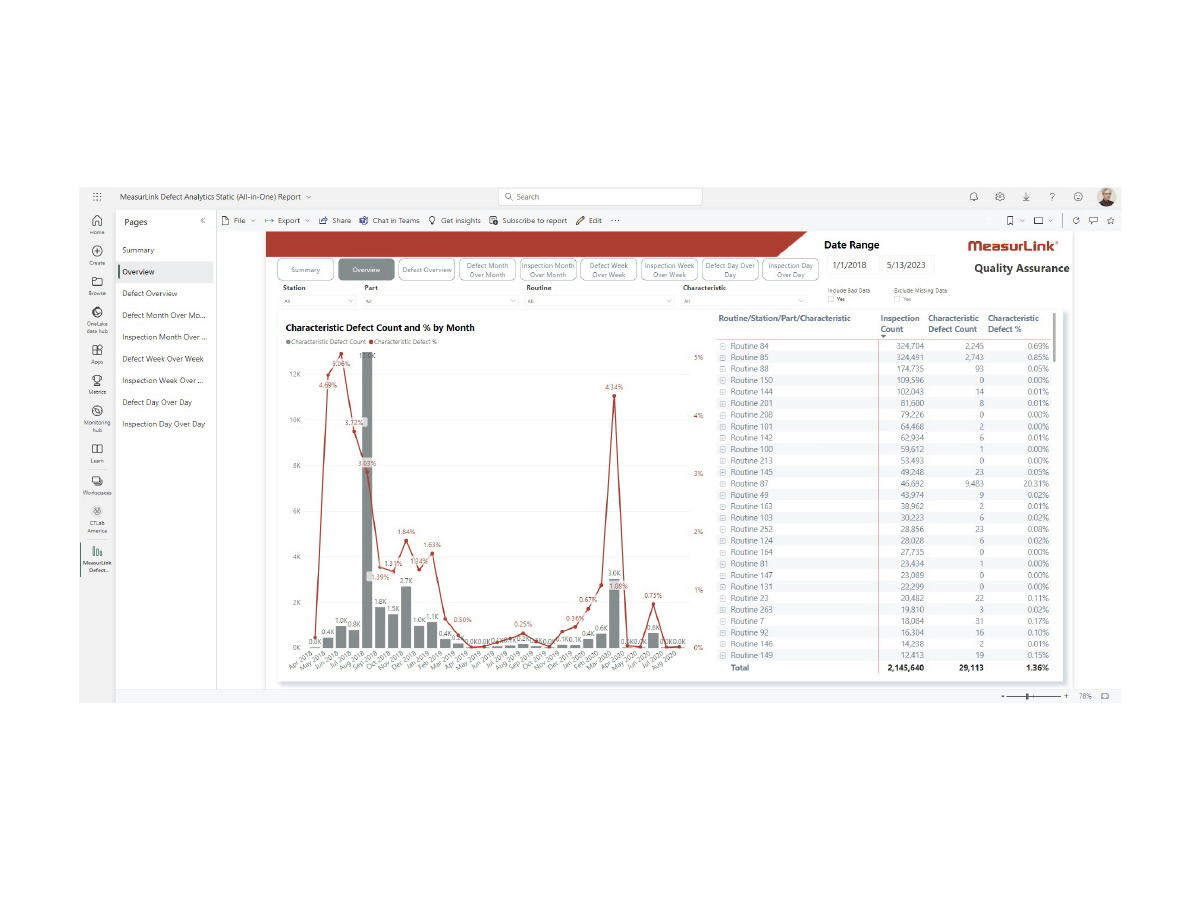Click Edit in the toolbar
This screenshot has height=900, width=1200.
point(589,220)
